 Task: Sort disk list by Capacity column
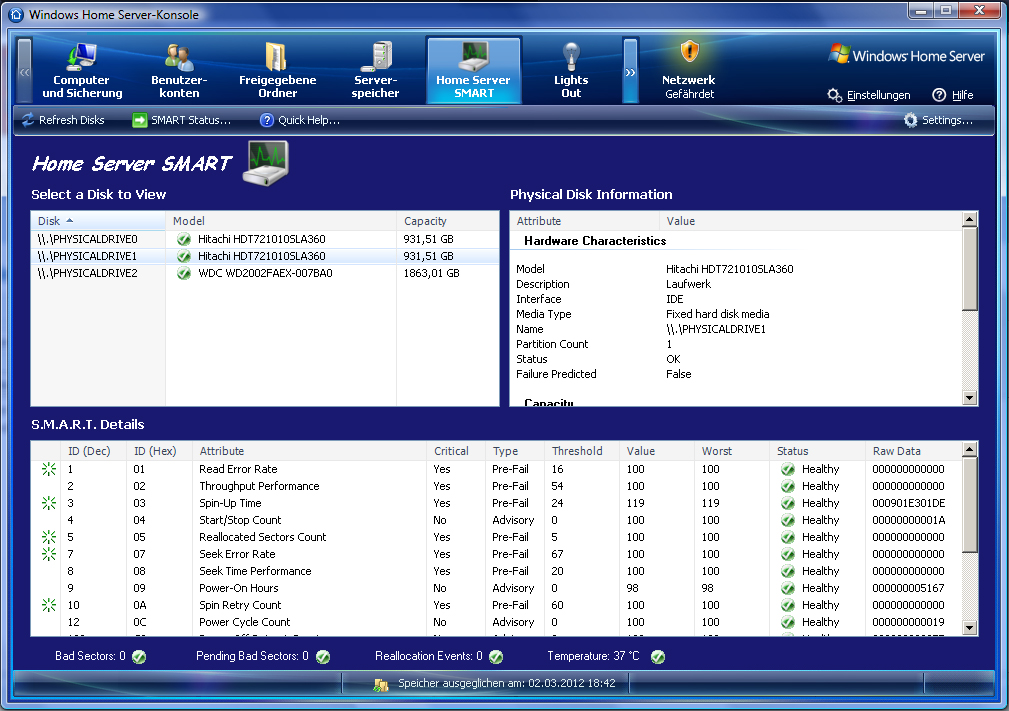coord(447,221)
